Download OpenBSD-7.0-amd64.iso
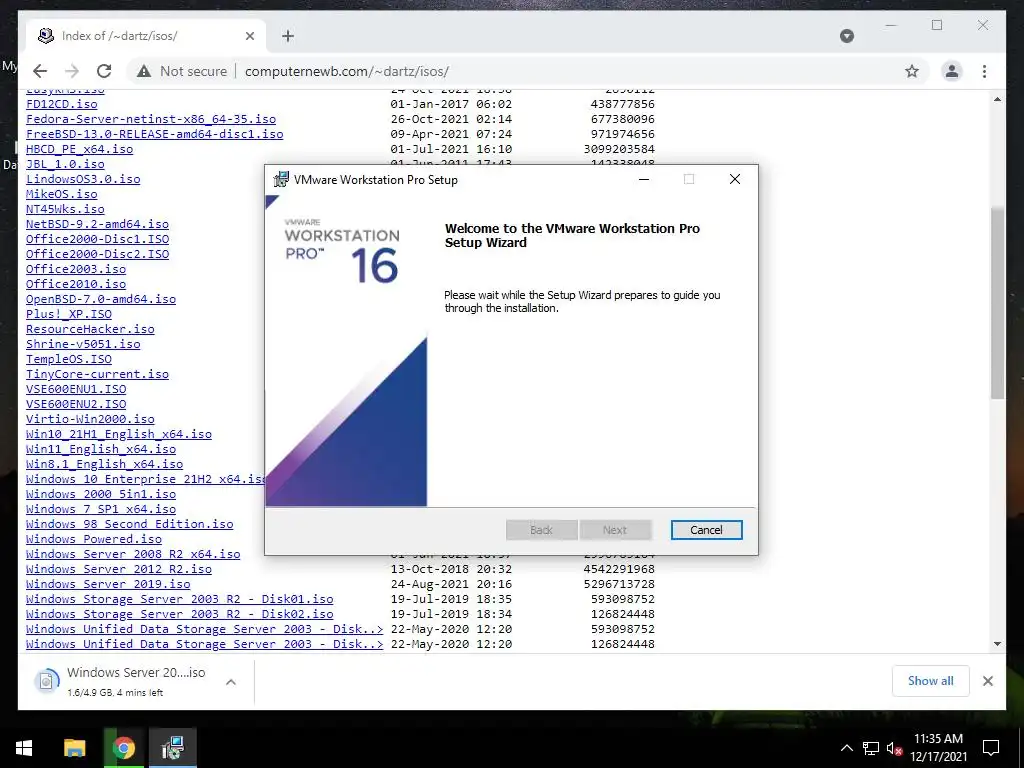This screenshot has width=1024, height=768. click(x=101, y=299)
